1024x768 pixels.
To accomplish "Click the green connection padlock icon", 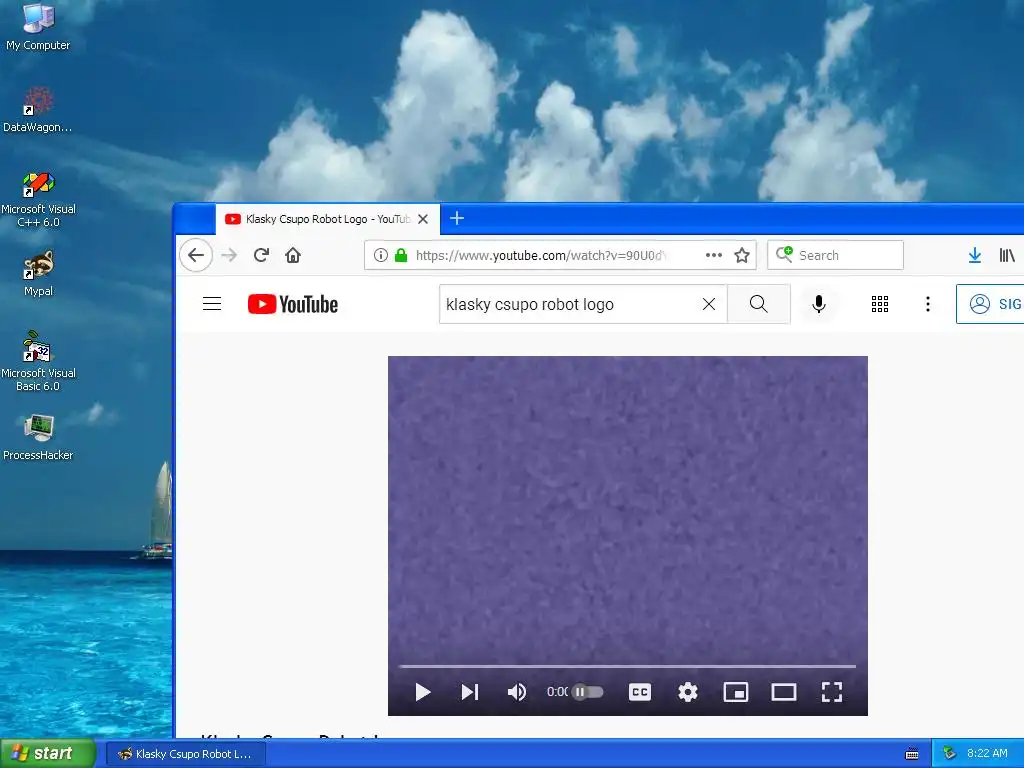I will pyautogui.click(x=401, y=255).
